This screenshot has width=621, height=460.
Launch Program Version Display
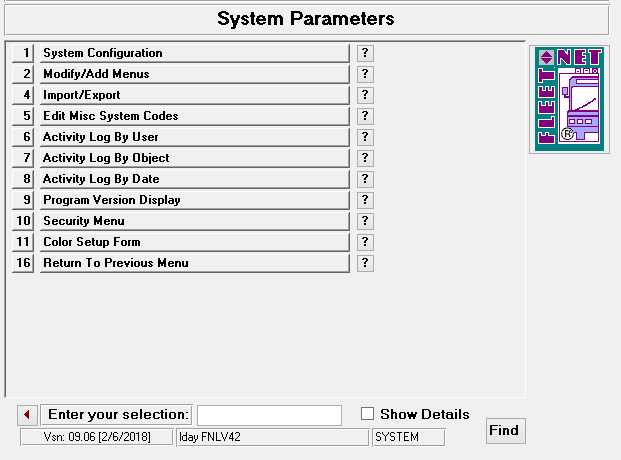coord(194,200)
